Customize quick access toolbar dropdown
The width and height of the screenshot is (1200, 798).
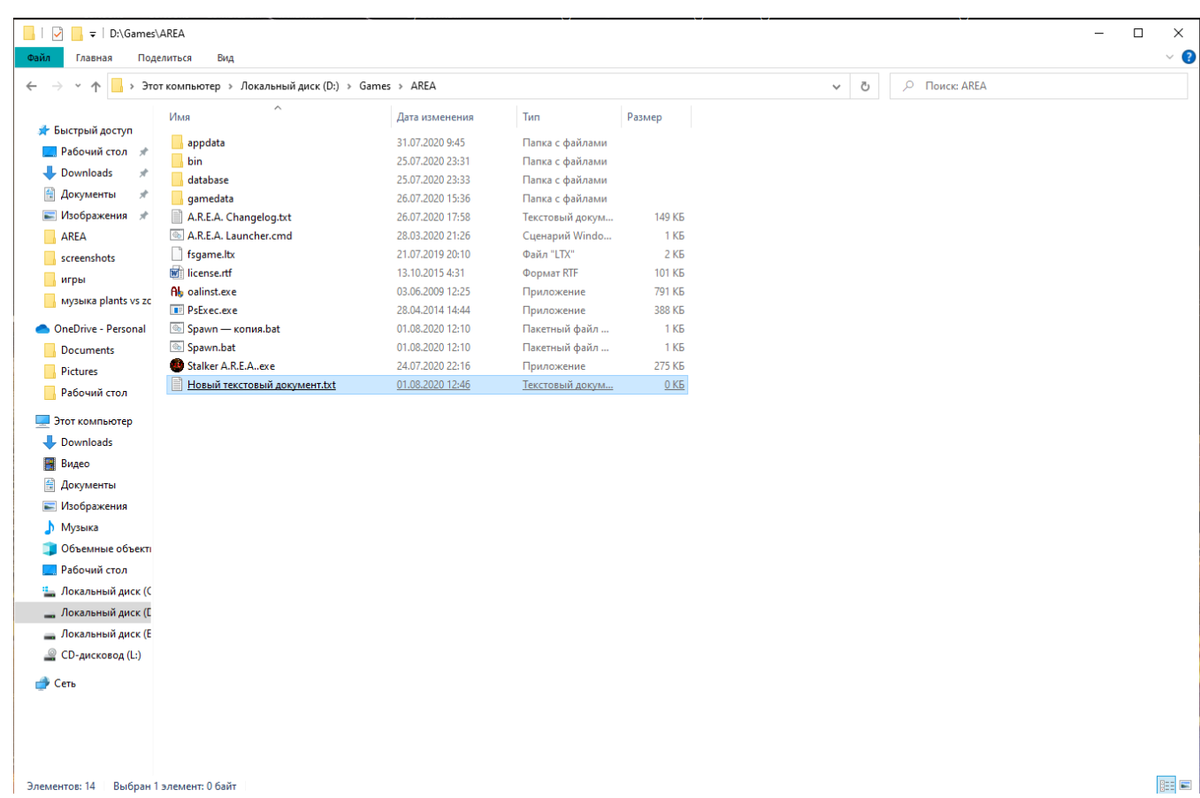tap(93, 34)
